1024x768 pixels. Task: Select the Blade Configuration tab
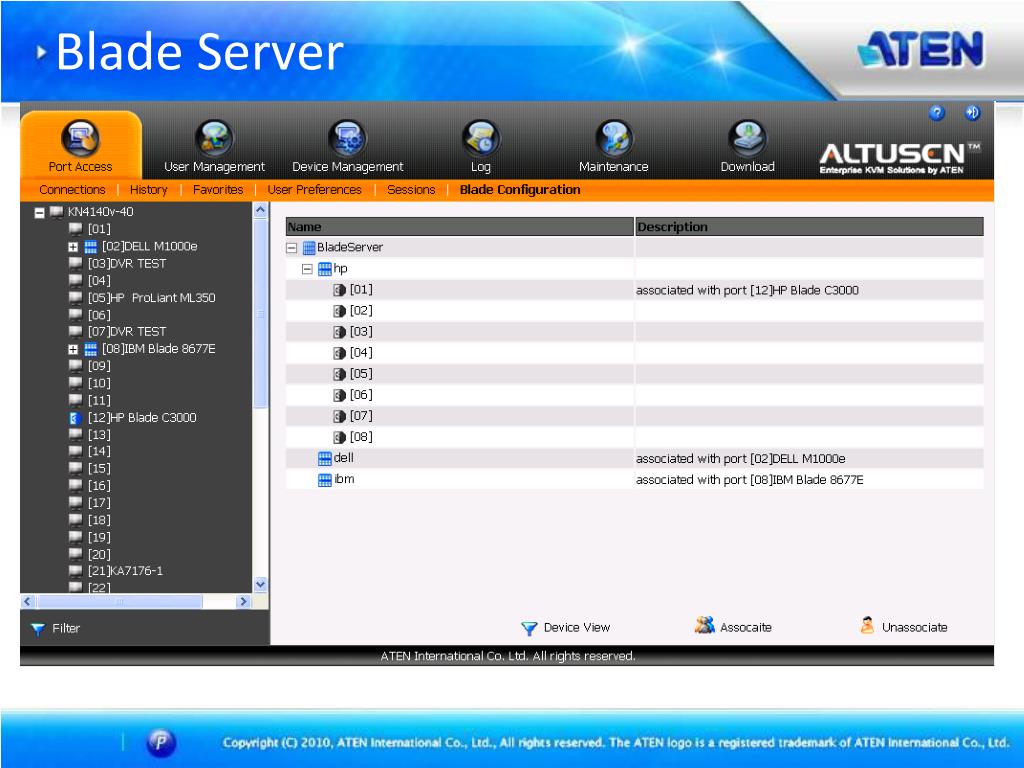(x=520, y=190)
